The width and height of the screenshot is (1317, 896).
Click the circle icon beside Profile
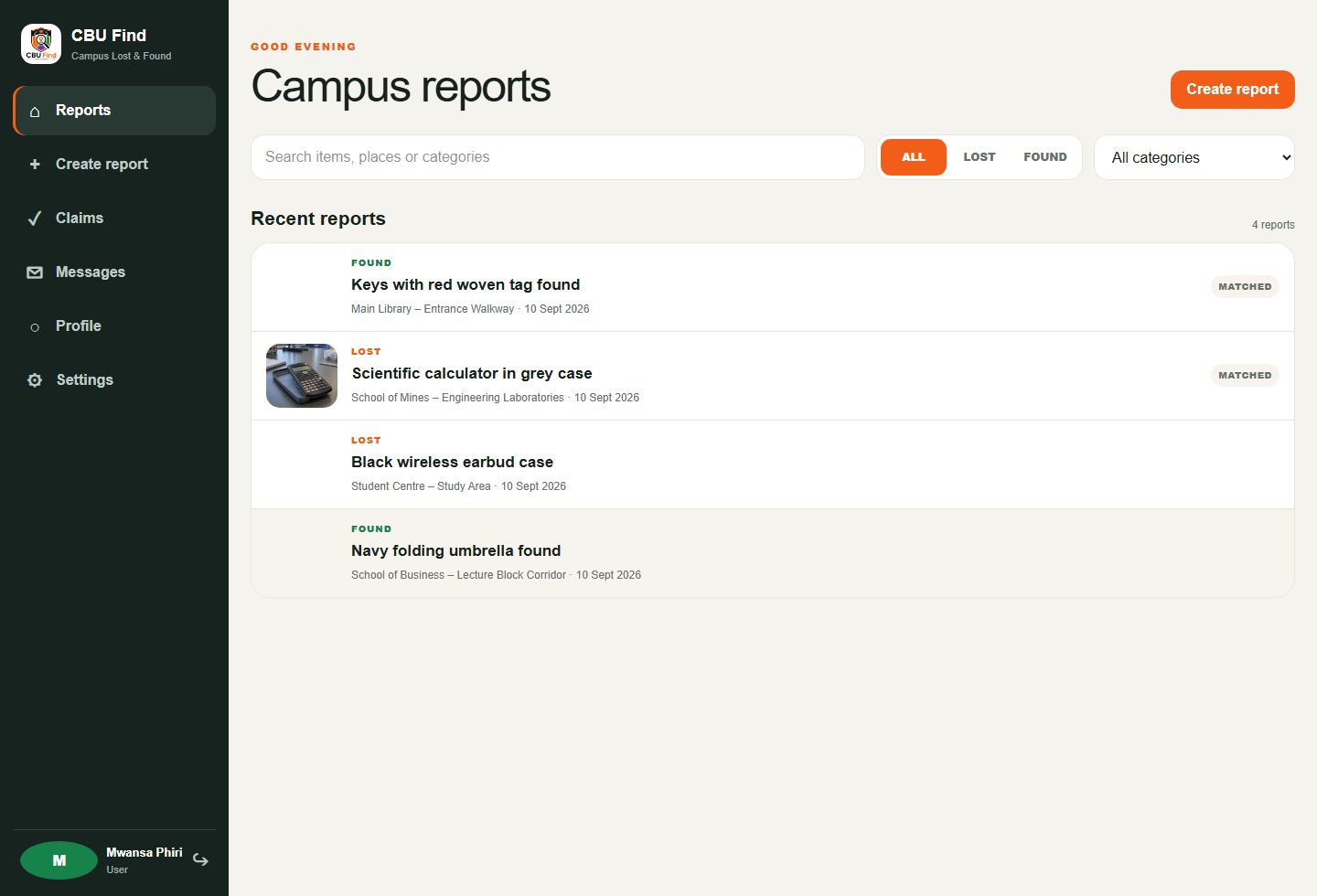click(35, 327)
